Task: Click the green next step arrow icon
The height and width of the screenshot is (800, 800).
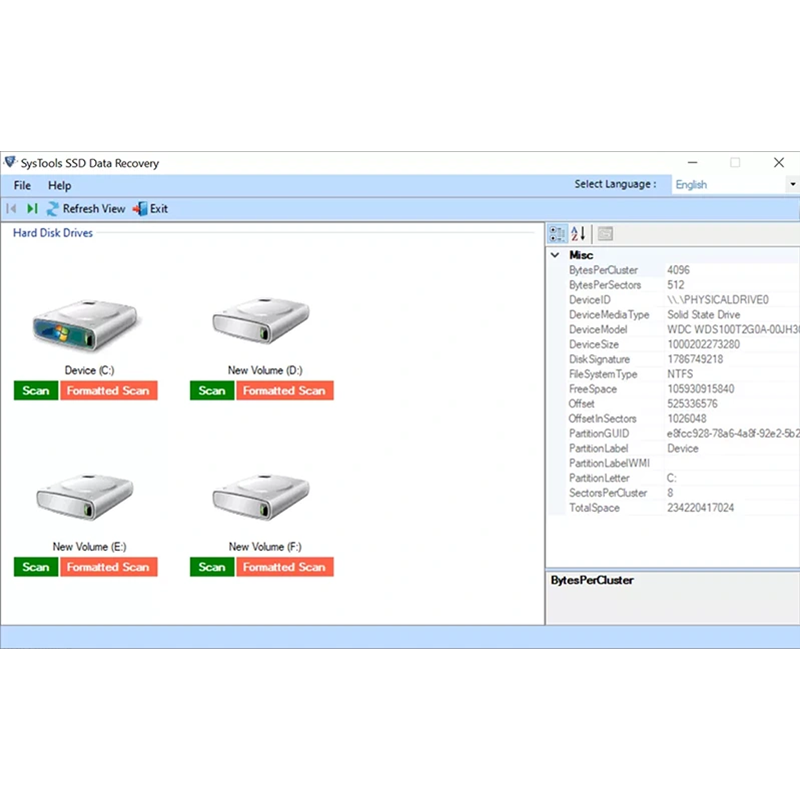Action: (x=32, y=208)
